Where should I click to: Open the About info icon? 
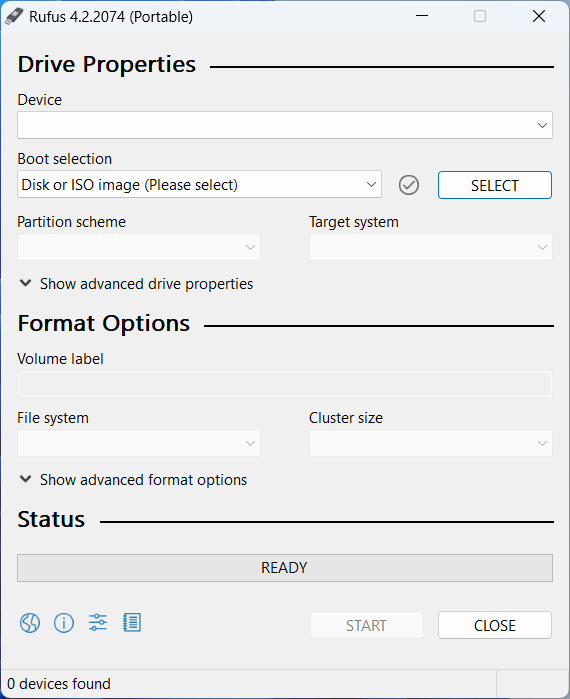click(64, 623)
